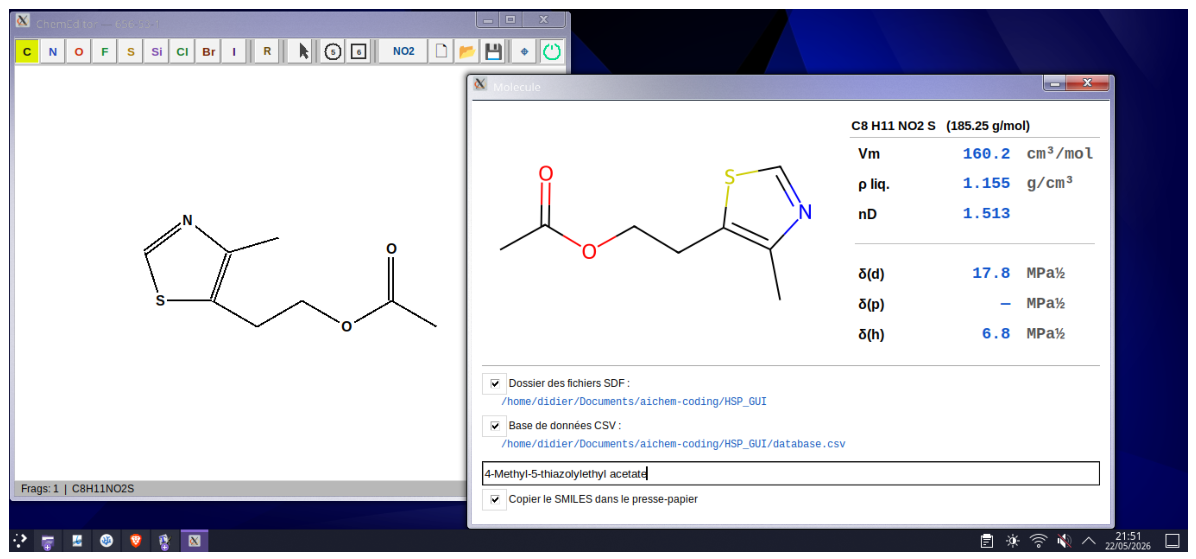
Task: Open the database.csv file path link
Action: [673, 443]
